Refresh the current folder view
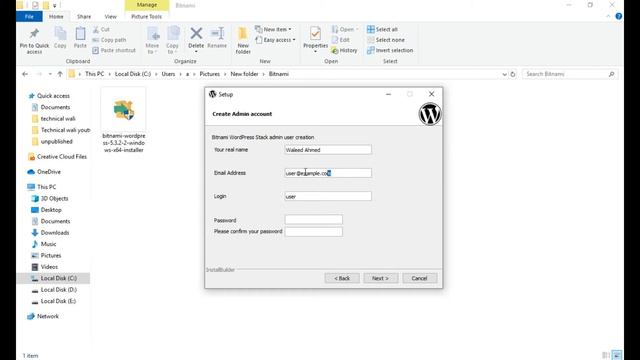Viewport: 640px width, 360px height. coord(513,74)
